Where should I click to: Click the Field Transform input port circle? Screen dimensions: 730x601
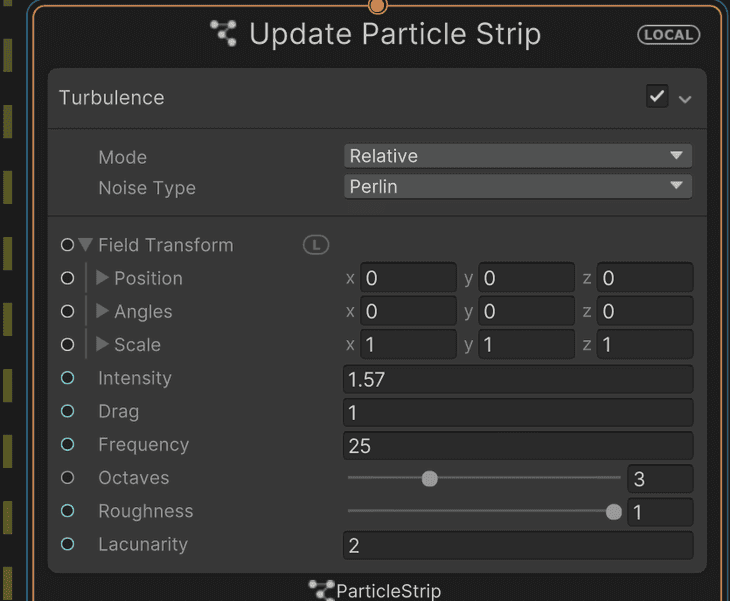(67, 245)
